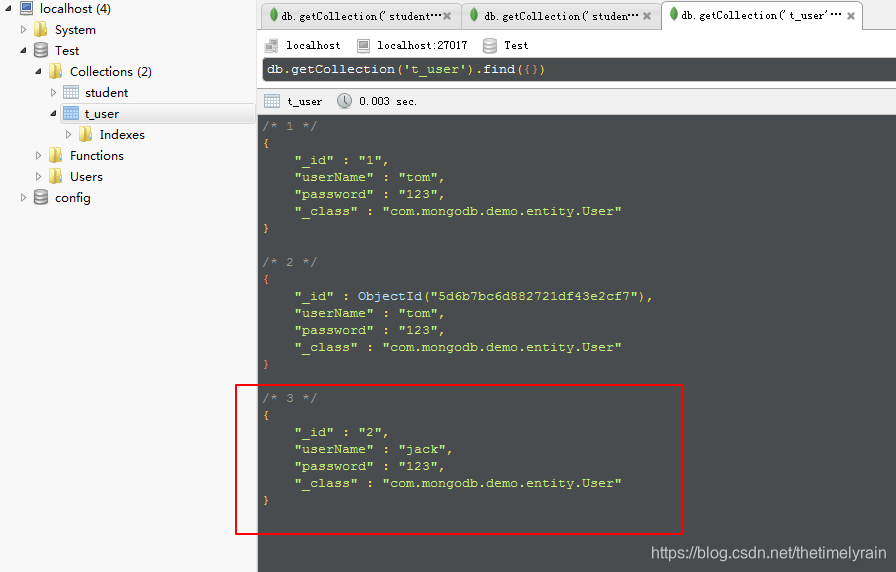Screen dimensions: 896x572
Task: Click the Functions folder icon
Action: (55, 155)
